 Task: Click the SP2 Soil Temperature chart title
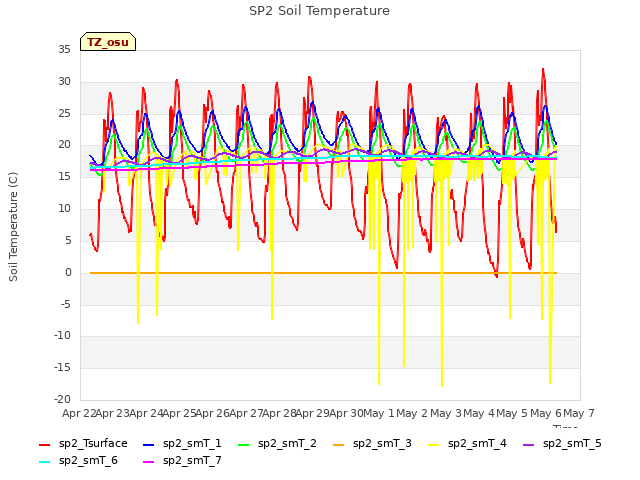pyautogui.click(x=319, y=11)
